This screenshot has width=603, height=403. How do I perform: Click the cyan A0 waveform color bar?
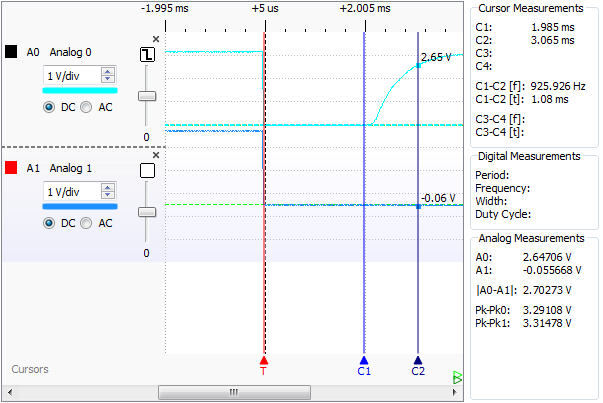[80, 91]
